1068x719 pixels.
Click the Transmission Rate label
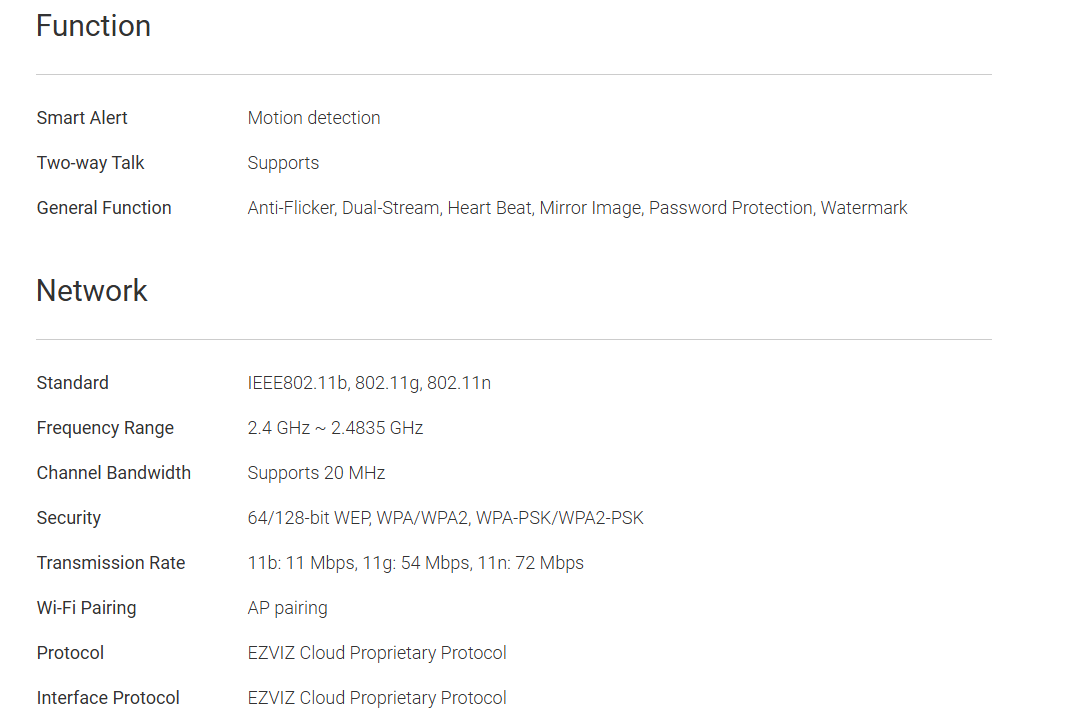coord(111,563)
